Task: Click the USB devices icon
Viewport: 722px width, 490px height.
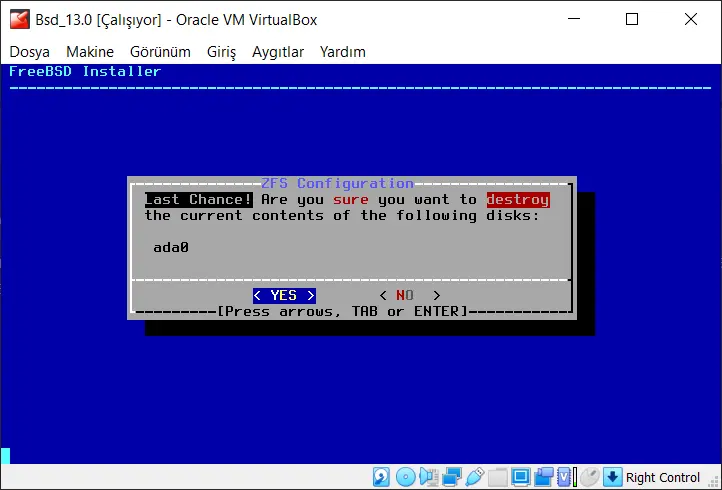Action: [x=474, y=477]
